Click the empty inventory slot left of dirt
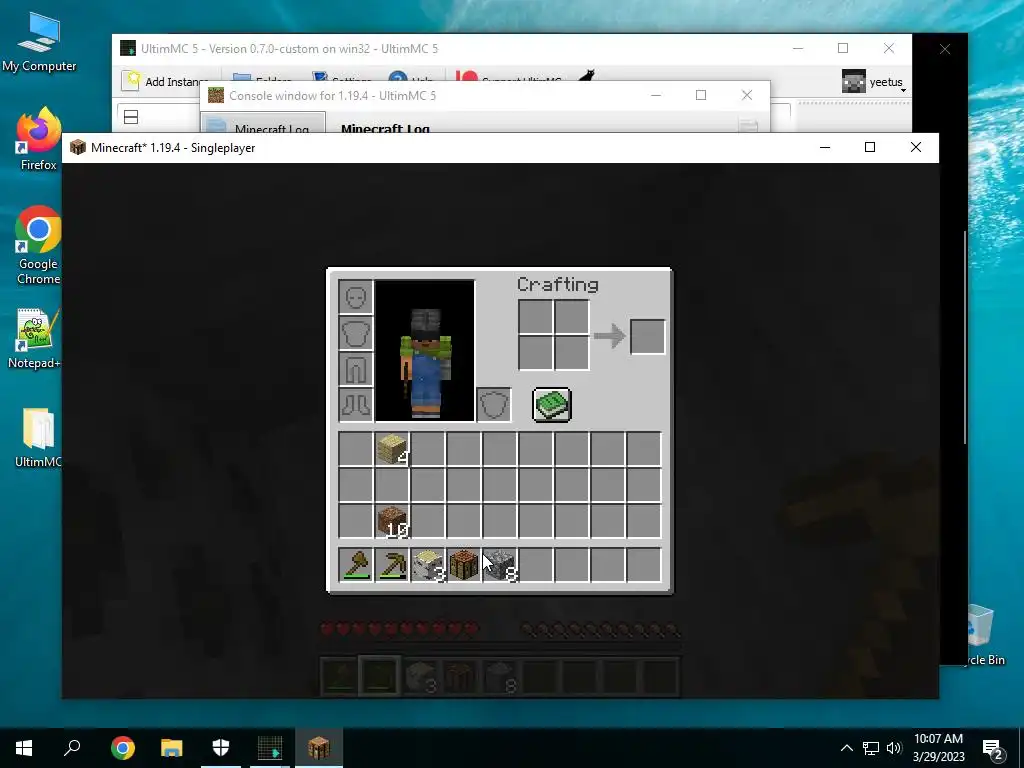 pos(356,520)
